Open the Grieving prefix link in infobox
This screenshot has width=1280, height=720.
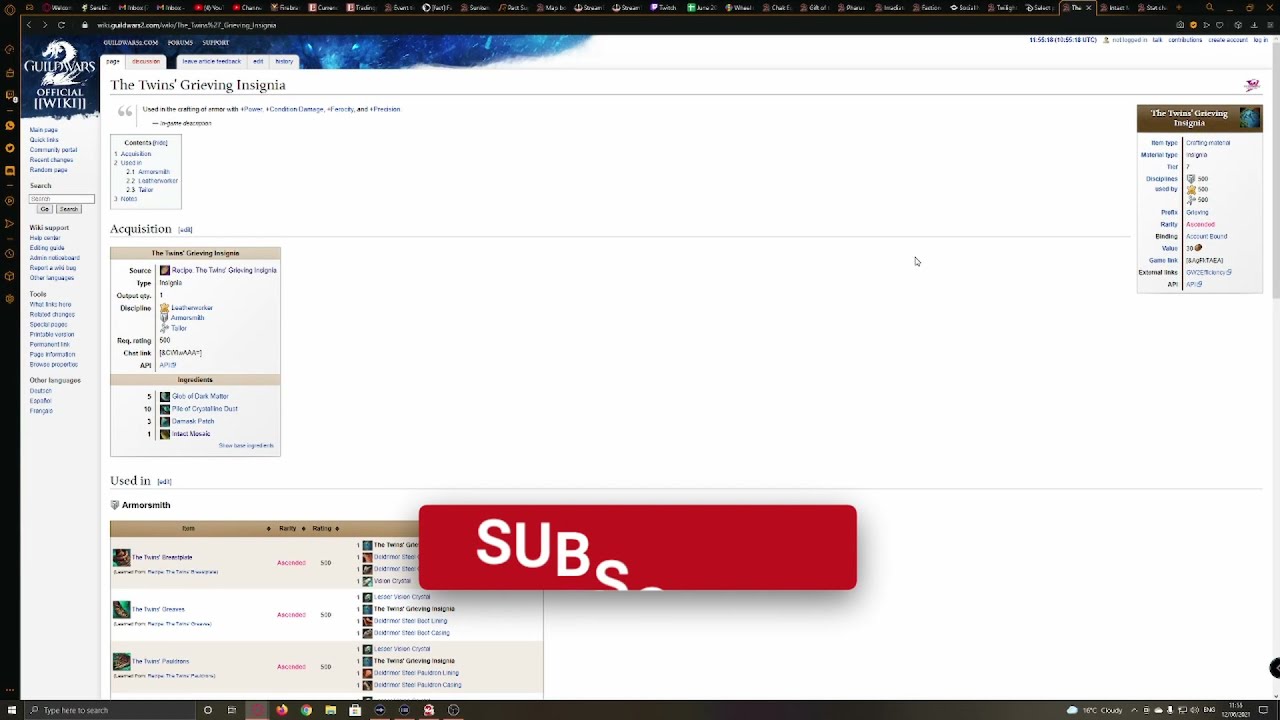point(1197,212)
